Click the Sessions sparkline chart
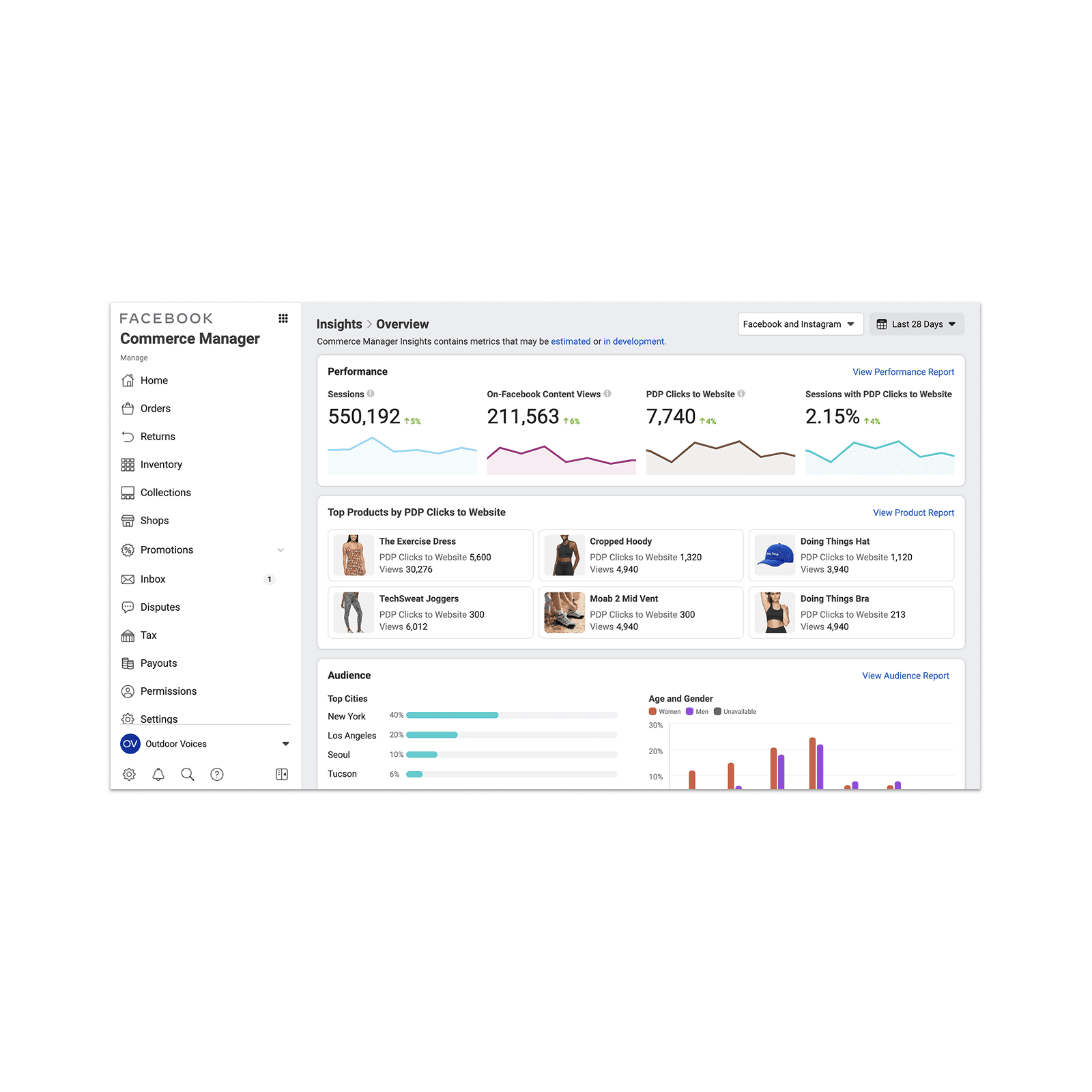The height and width of the screenshot is (1092, 1092). [403, 455]
